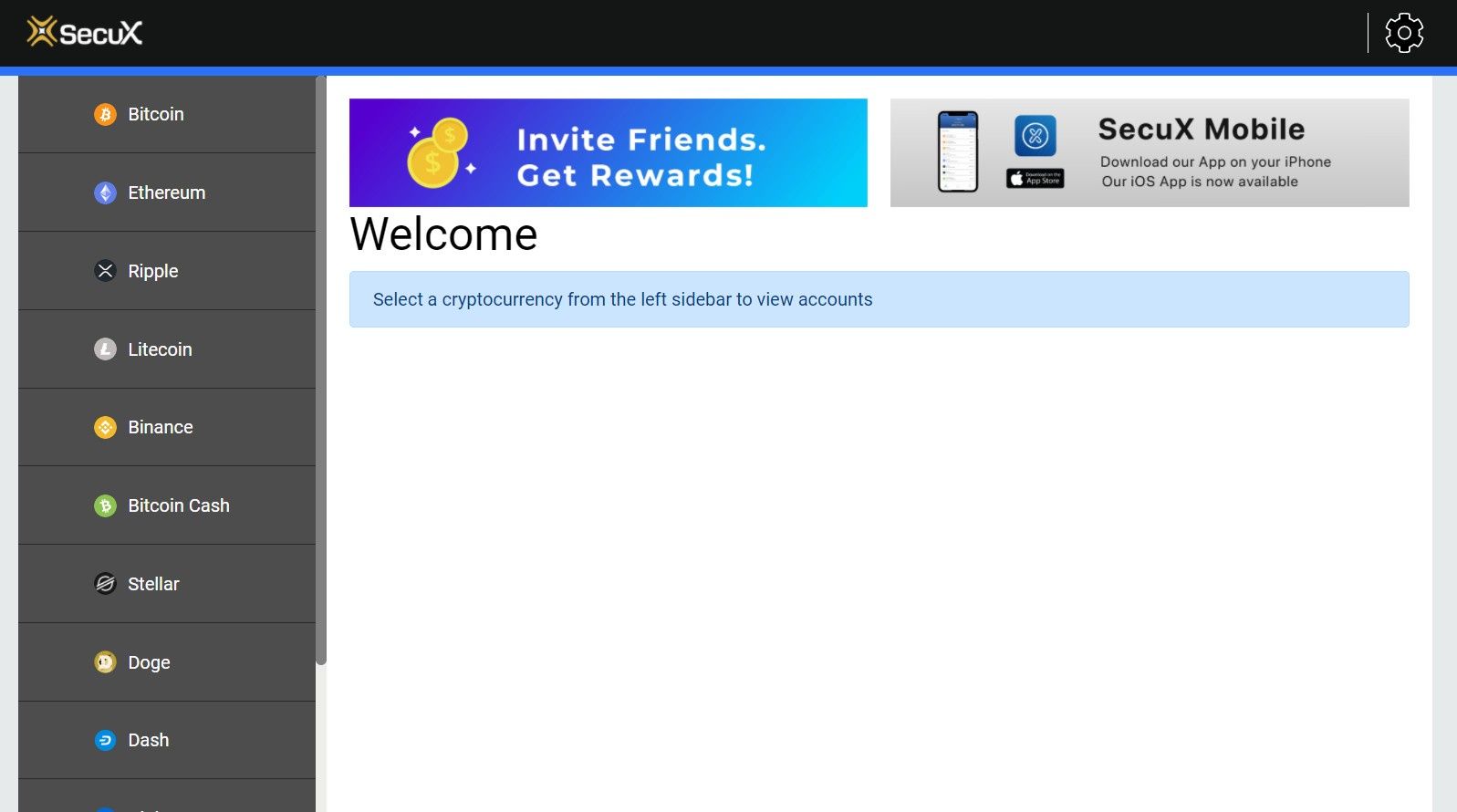Click the sidebar vertical scrollbar
1457x812 pixels.
click(321, 370)
